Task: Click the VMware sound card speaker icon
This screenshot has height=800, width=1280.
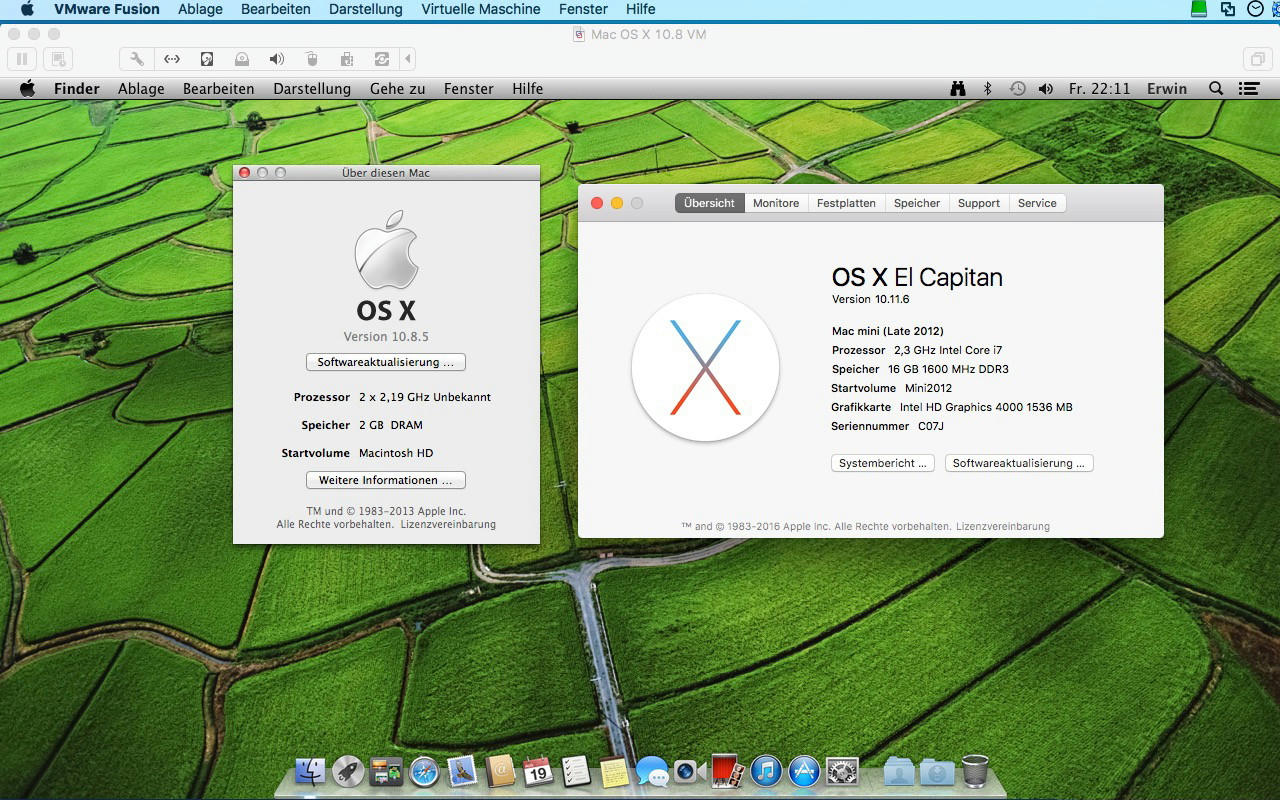Action: pyautogui.click(x=277, y=59)
